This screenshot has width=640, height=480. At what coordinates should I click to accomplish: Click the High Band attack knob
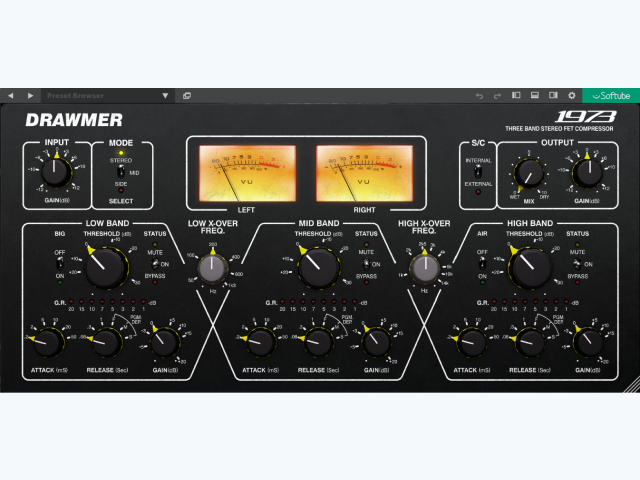pos(472,343)
